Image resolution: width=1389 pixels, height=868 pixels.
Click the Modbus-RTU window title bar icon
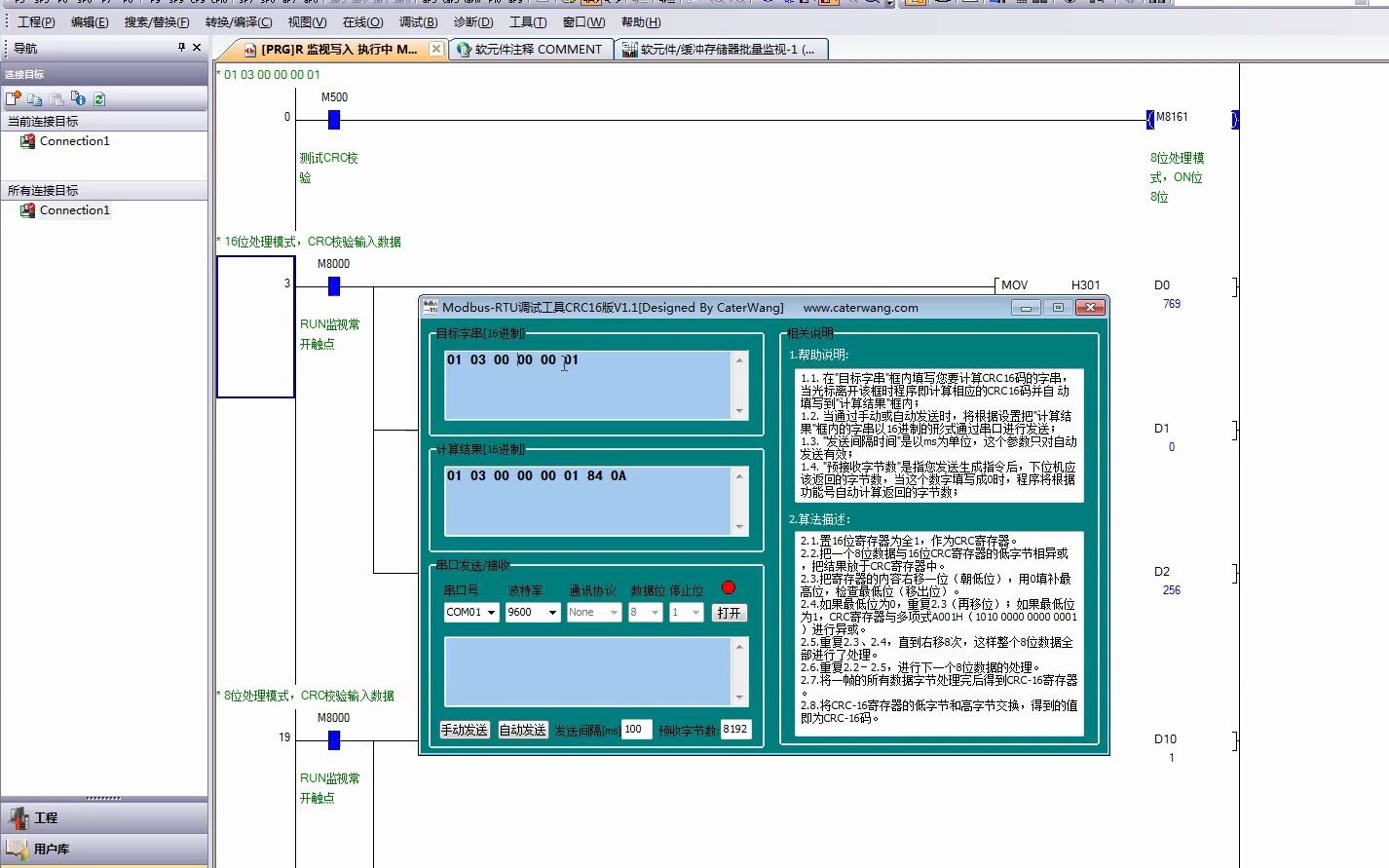click(x=431, y=307)
